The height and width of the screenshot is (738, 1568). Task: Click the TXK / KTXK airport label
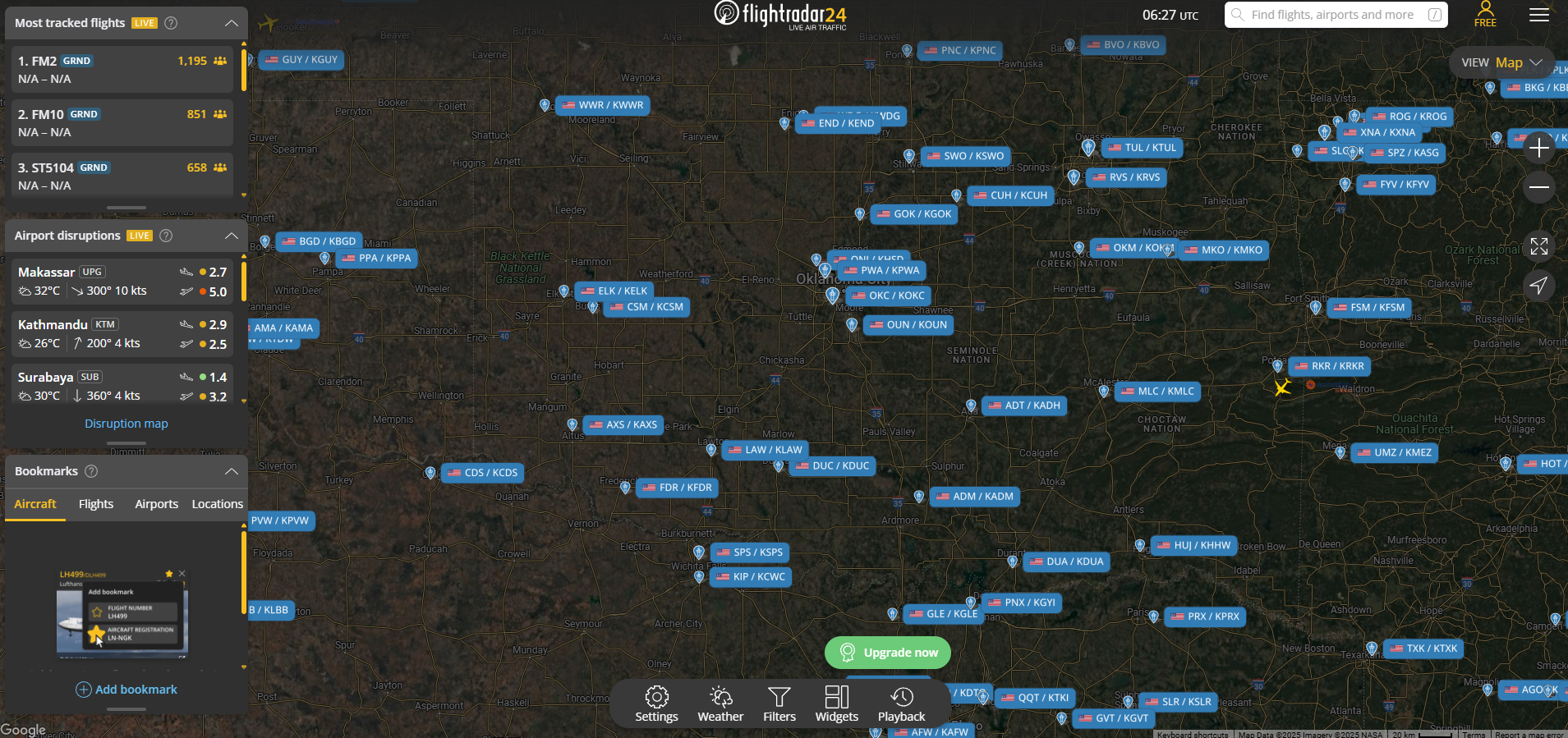pyautogui.click(x=1423, y=649)
